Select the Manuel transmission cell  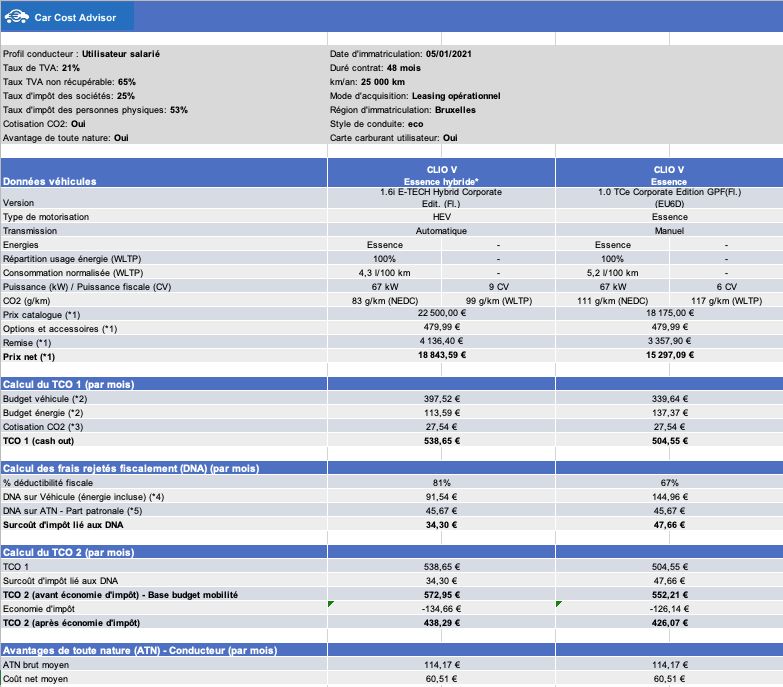(x=669, y=231)
